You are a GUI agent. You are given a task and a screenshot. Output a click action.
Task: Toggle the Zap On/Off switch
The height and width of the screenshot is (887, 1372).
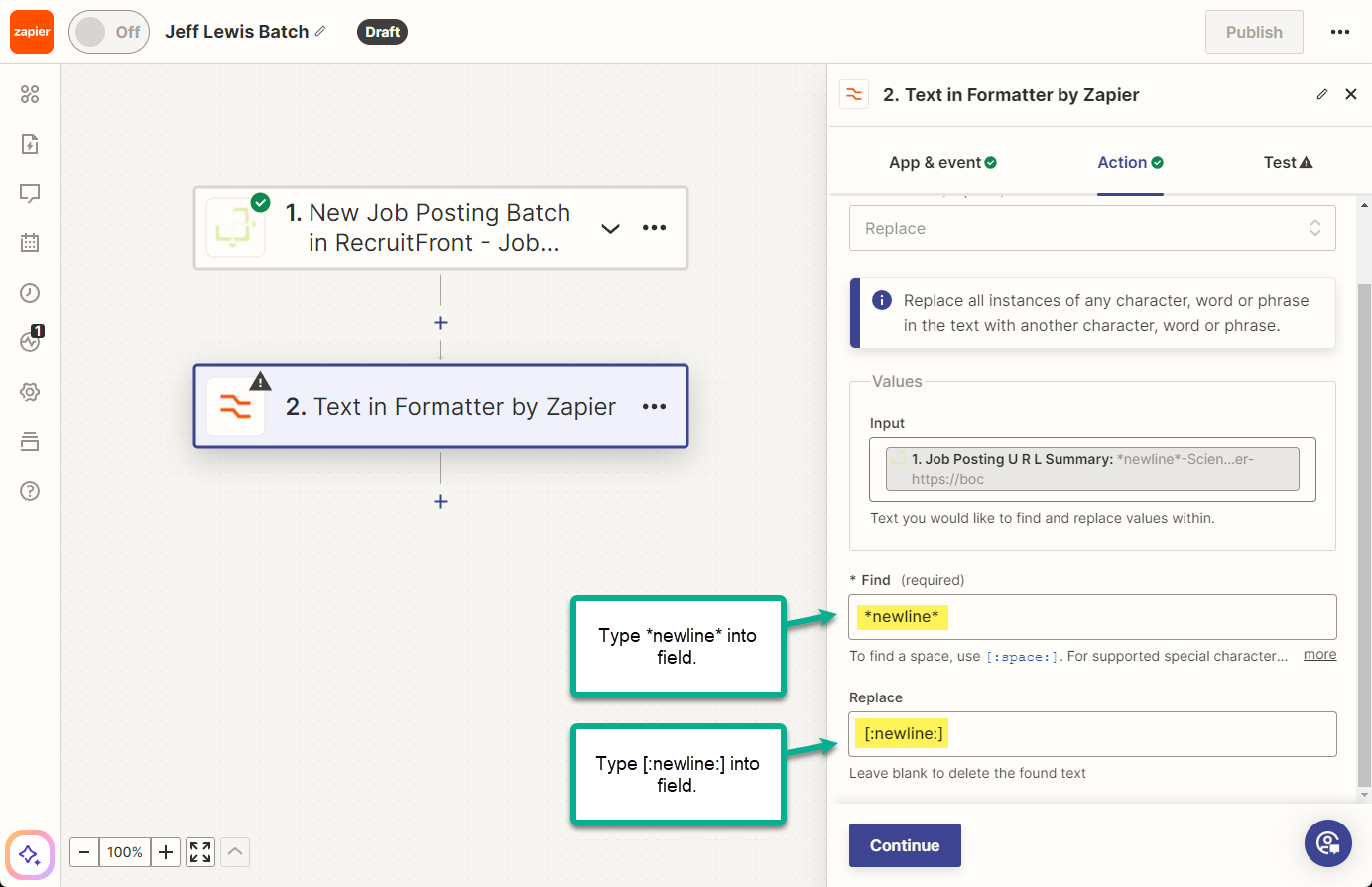[x=109, y=32]
